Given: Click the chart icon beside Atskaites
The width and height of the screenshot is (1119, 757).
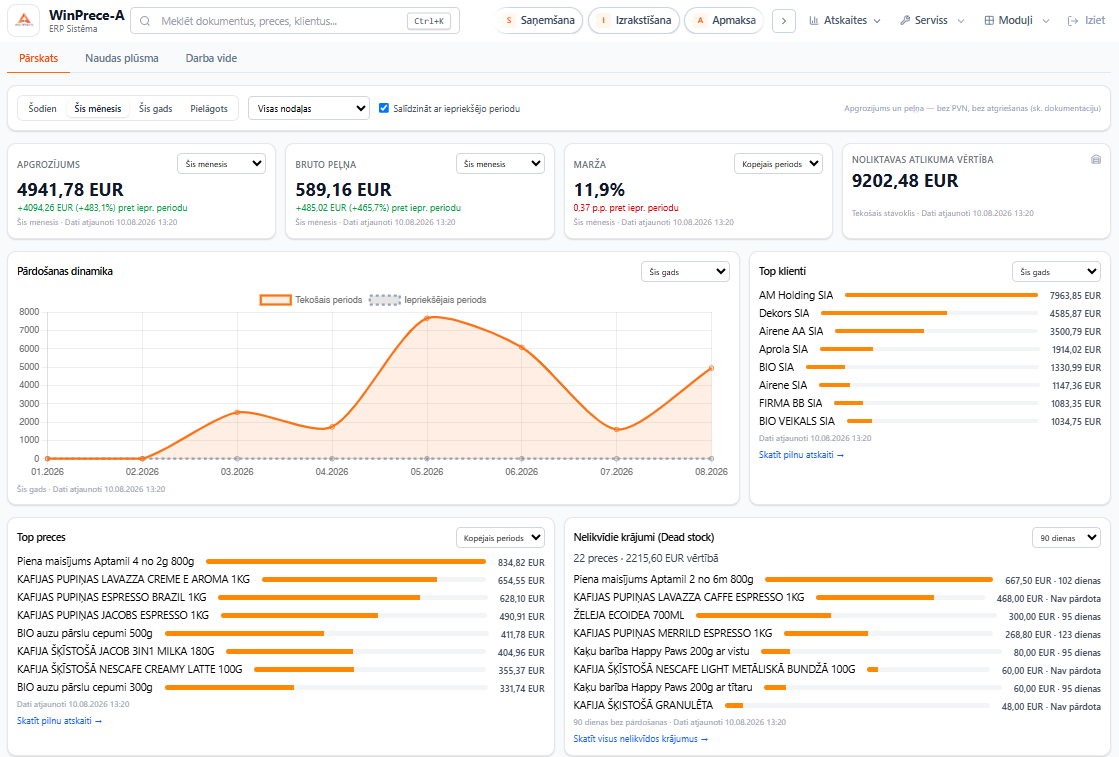Looking at the screenshot, I should (814, 21).
